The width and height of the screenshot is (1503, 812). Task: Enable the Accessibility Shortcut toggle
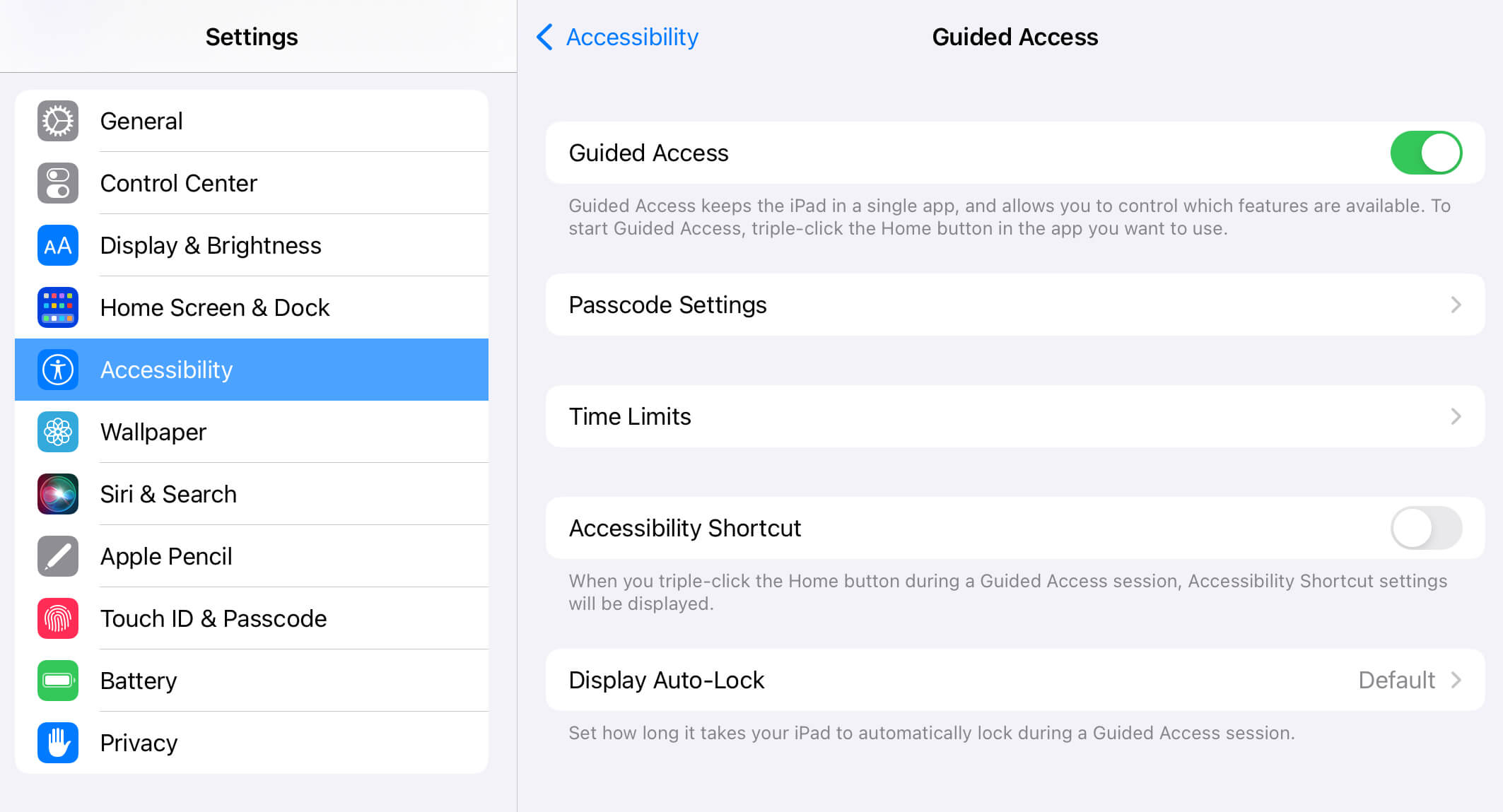1426,528
